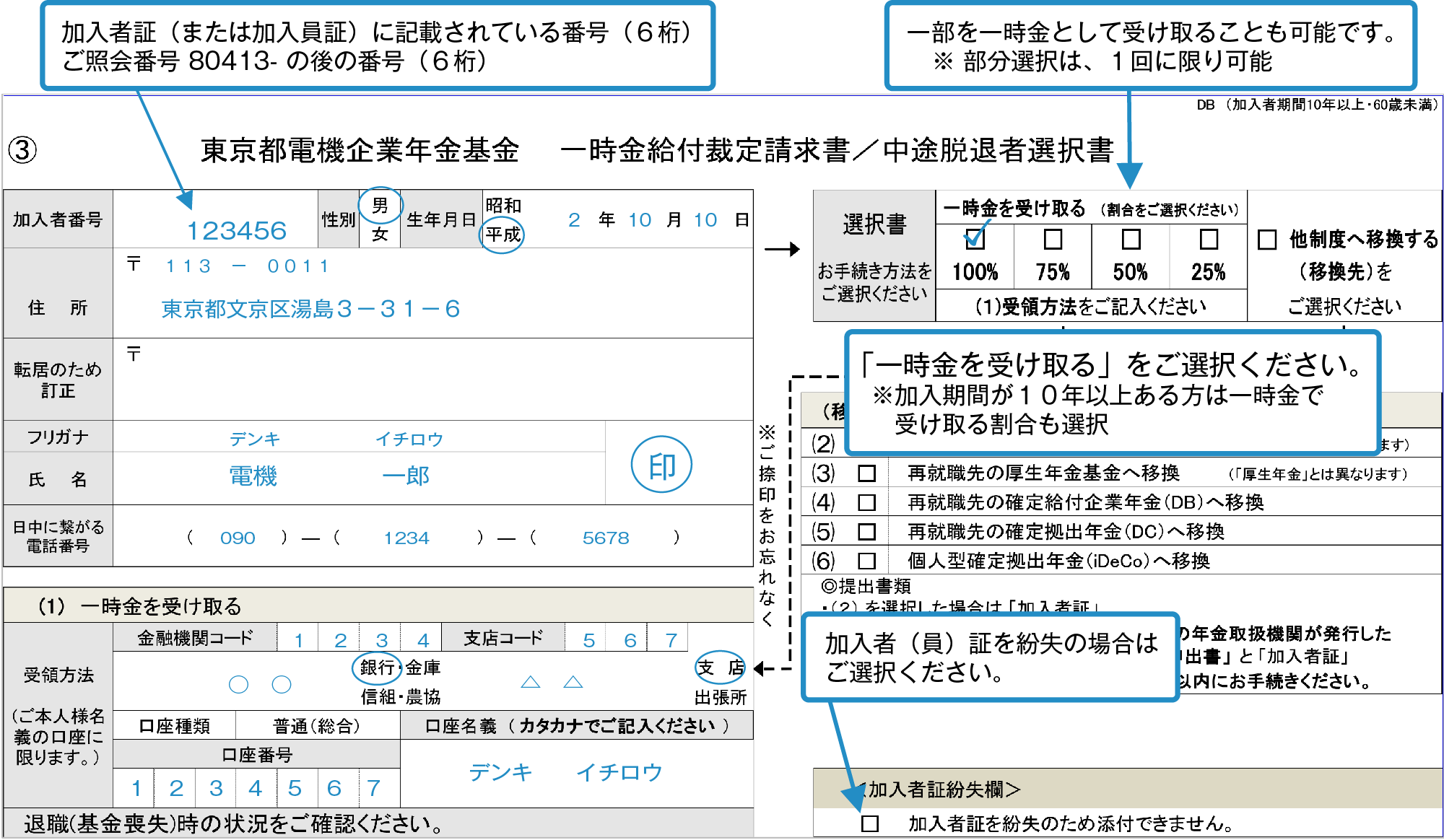Click the birth month value 10
This screenshot has width=1444, height=840.
tap(640, 220)
